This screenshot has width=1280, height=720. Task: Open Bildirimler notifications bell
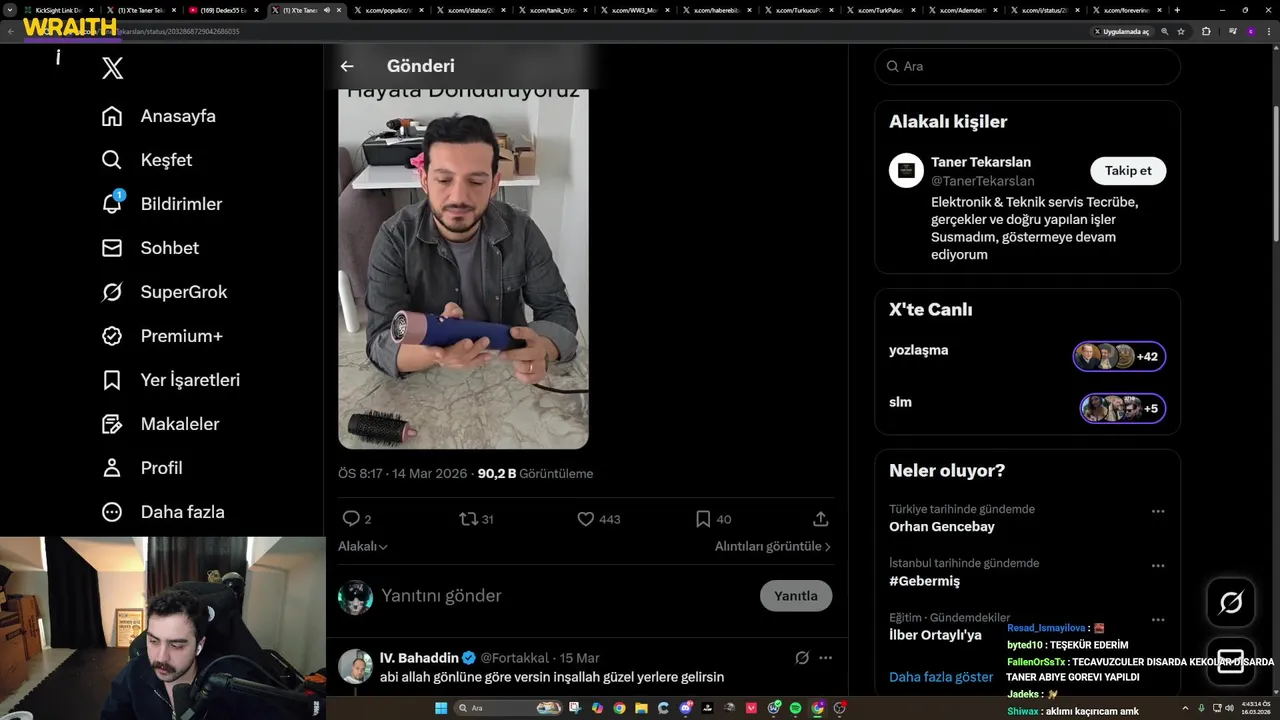[x=112, y=203]
